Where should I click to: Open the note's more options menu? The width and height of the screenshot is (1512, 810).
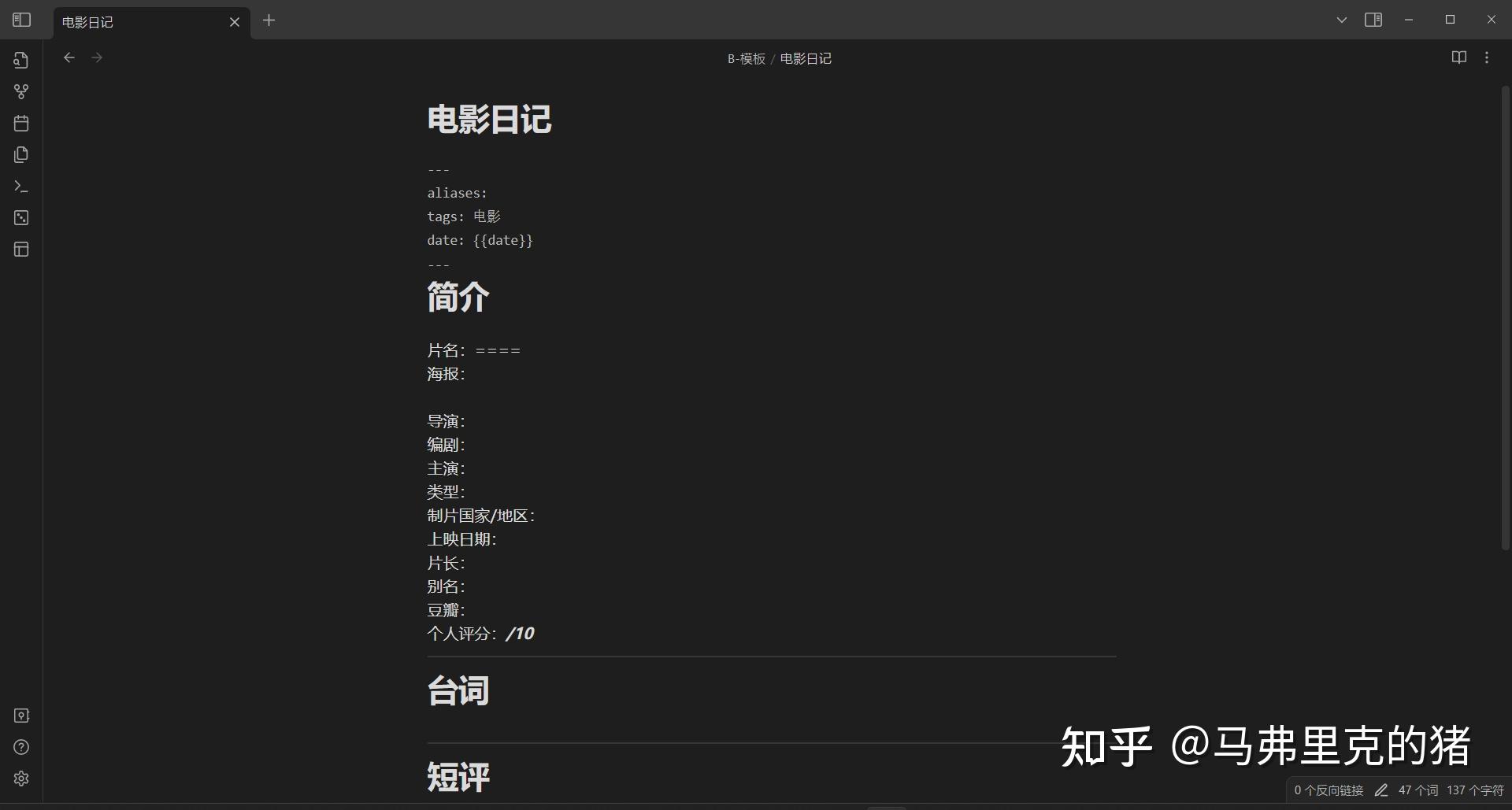(x=1488, y=57)
